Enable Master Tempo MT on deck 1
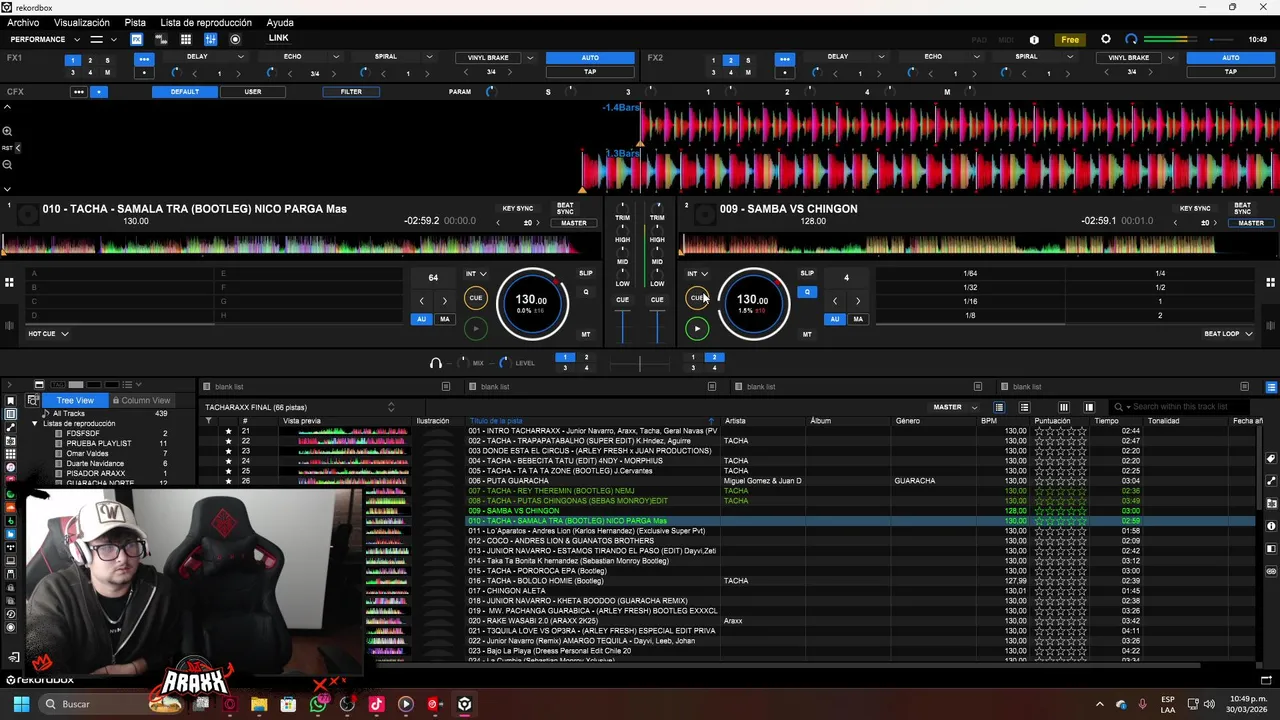 [x=586, y=334]
